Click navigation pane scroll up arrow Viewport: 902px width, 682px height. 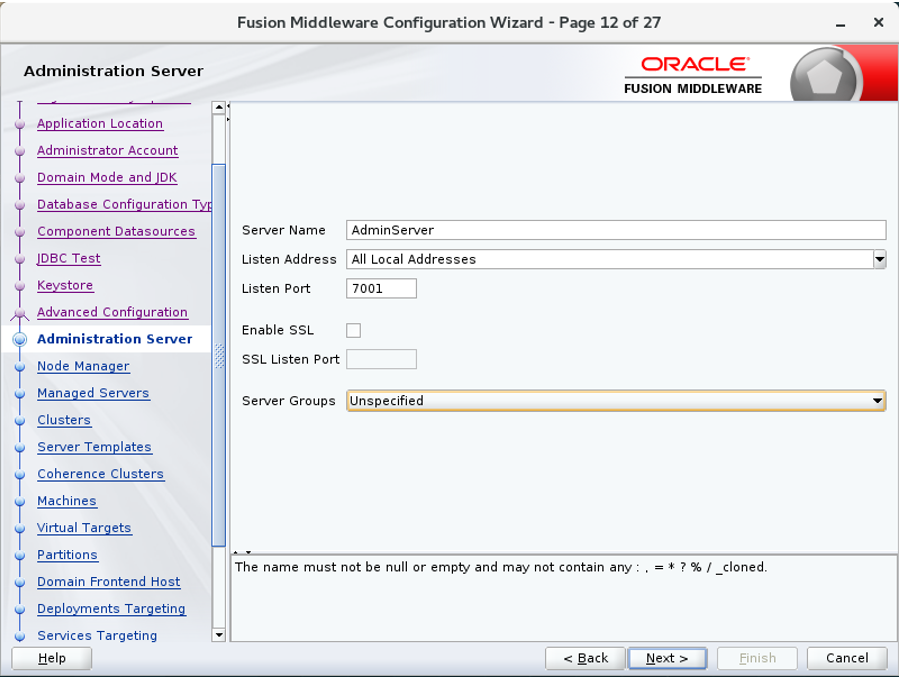219,108
